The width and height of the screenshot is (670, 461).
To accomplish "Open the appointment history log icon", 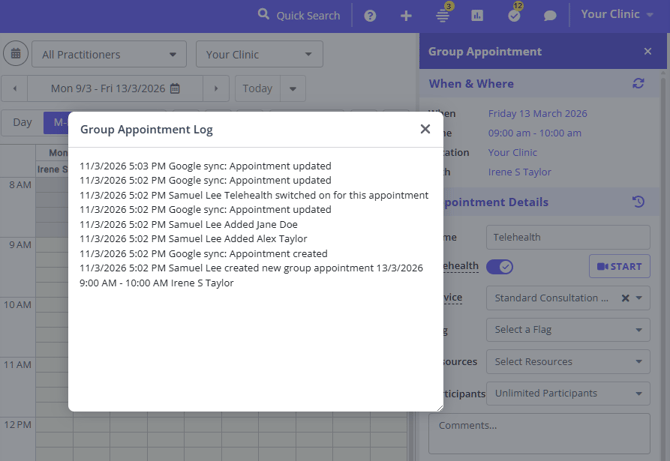I will [x=638, y=202].
